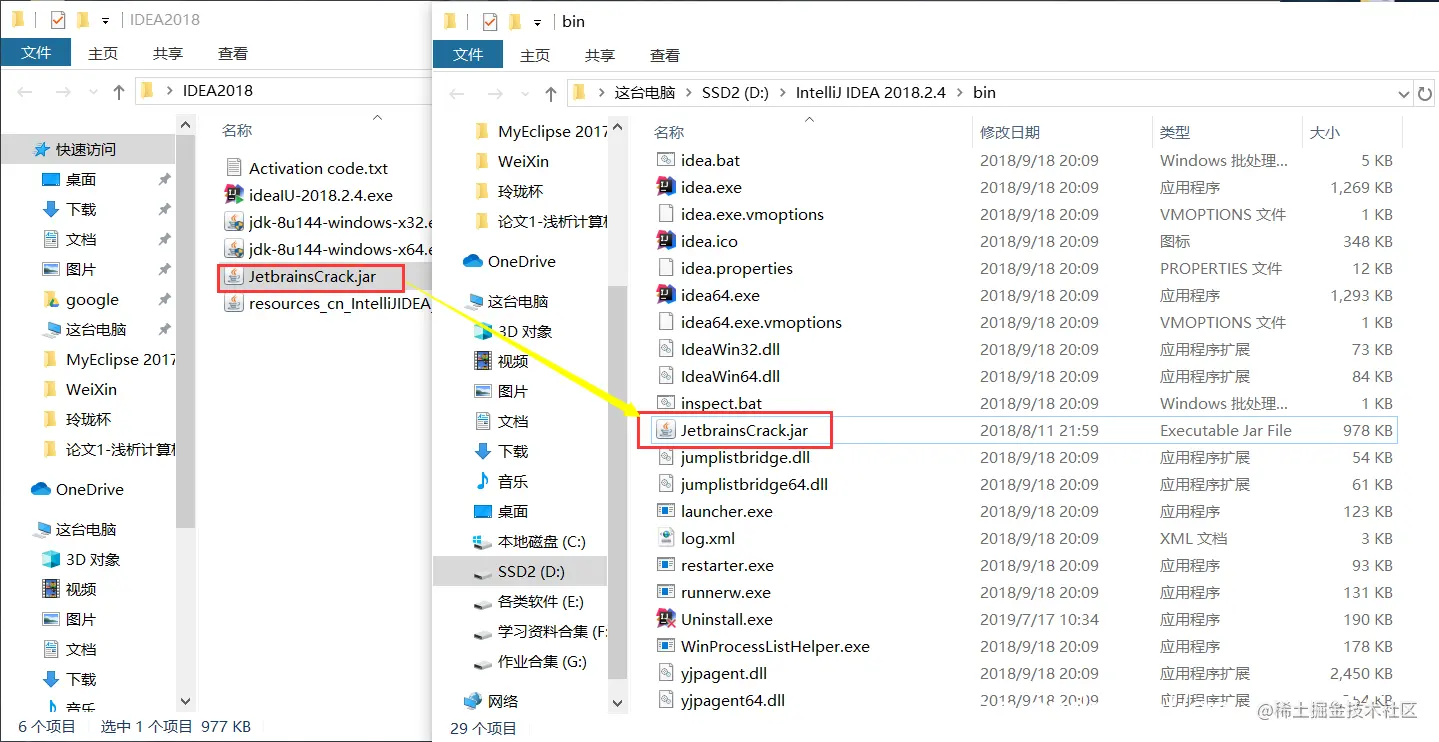Click properties checkmark icon in bin title bar

pos(490,21)
